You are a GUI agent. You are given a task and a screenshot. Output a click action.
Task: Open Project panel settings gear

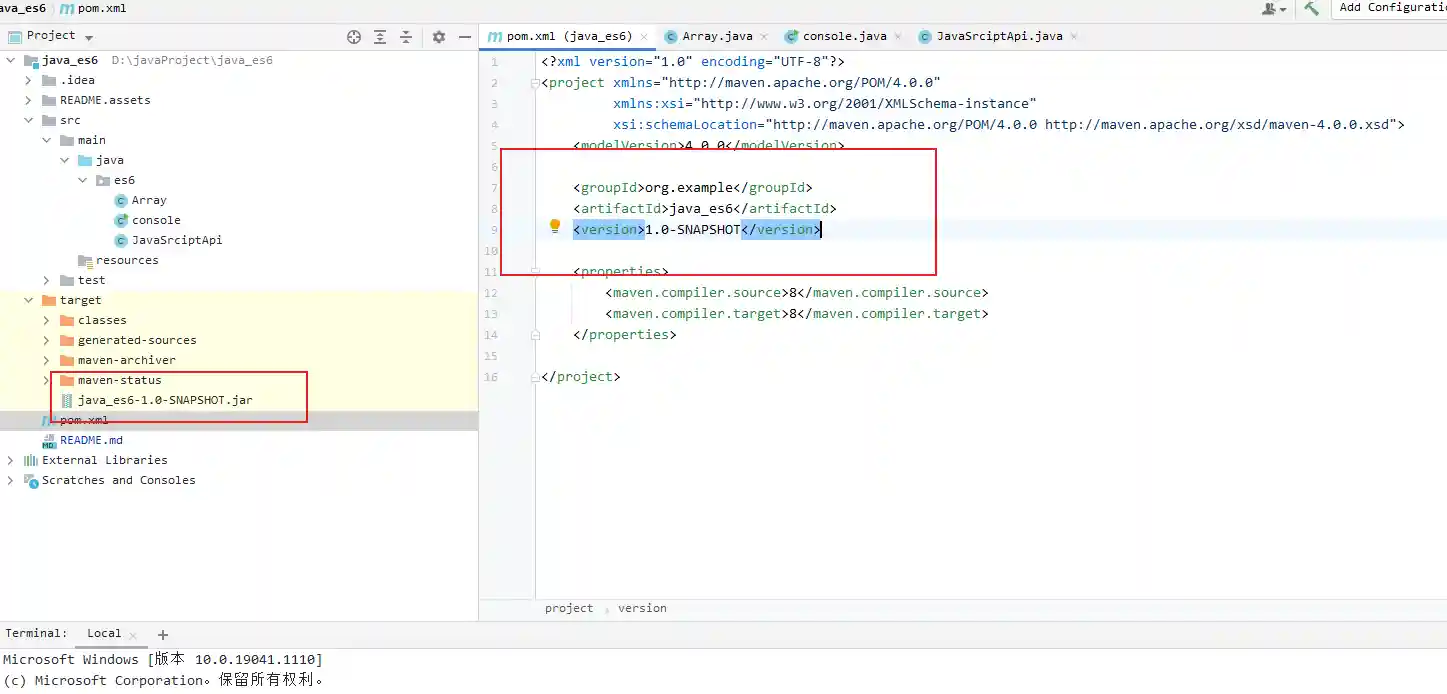[x=439, y=37]
